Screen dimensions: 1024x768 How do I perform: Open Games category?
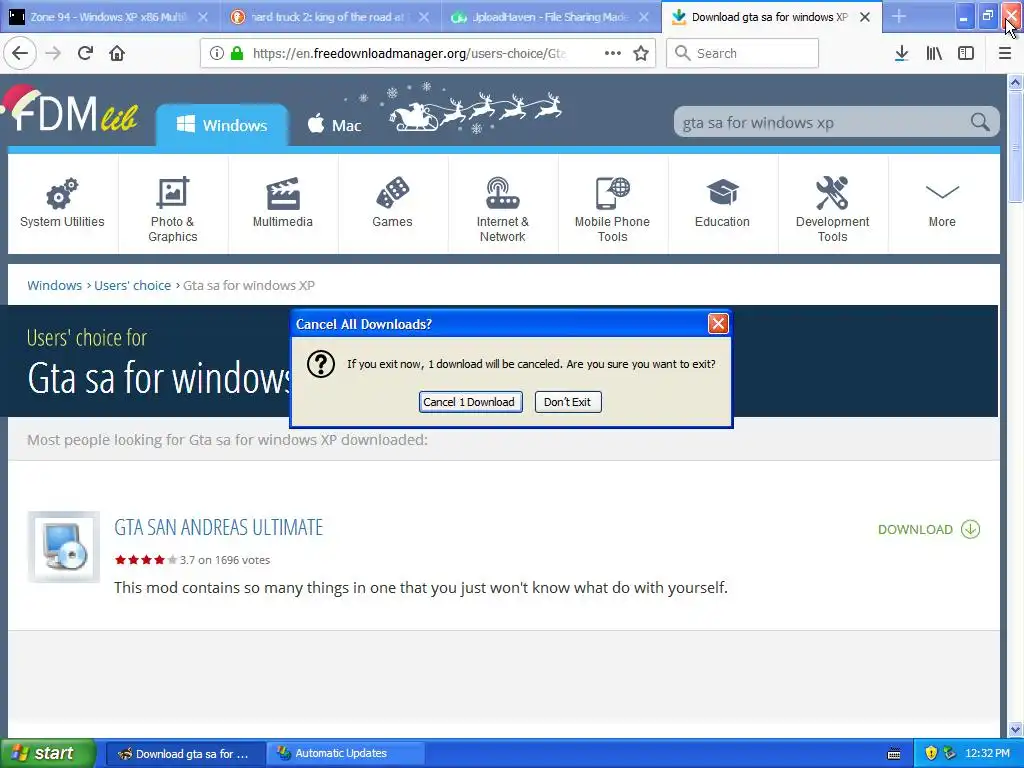392,204
